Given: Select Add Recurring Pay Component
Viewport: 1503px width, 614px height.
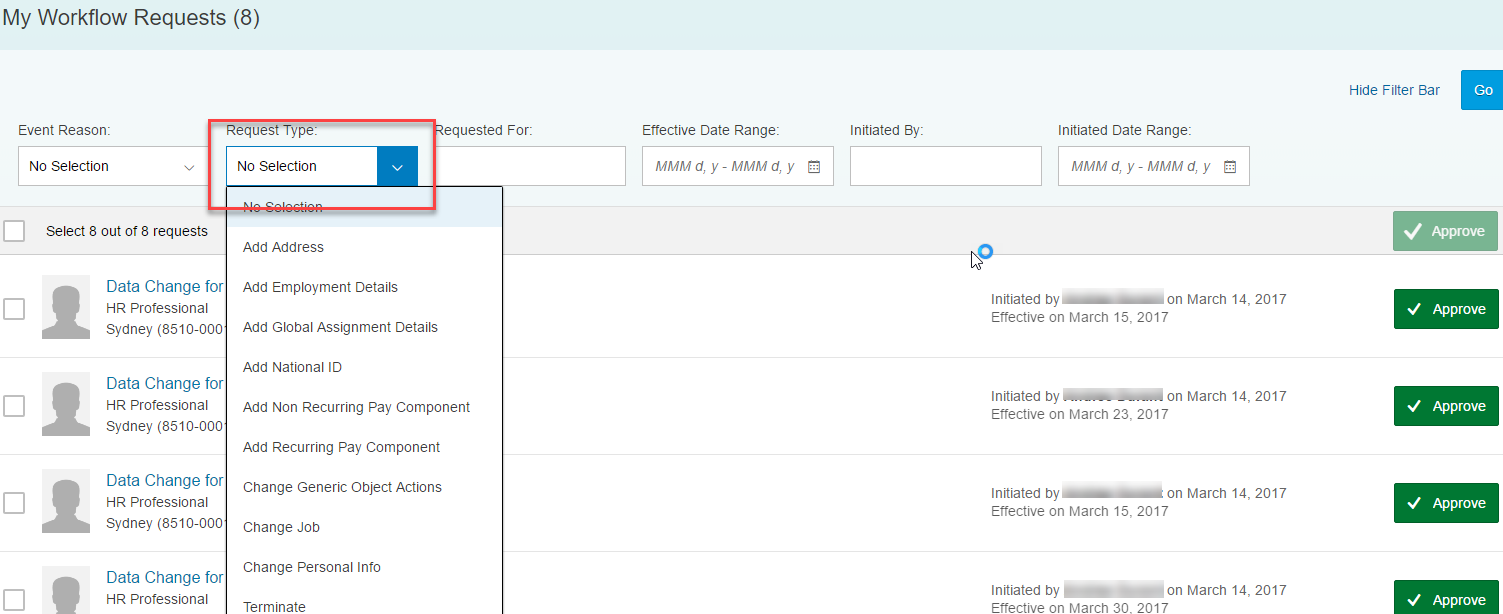Looking at the screenshot, I should pyautogui.click(x=365, y=447).
